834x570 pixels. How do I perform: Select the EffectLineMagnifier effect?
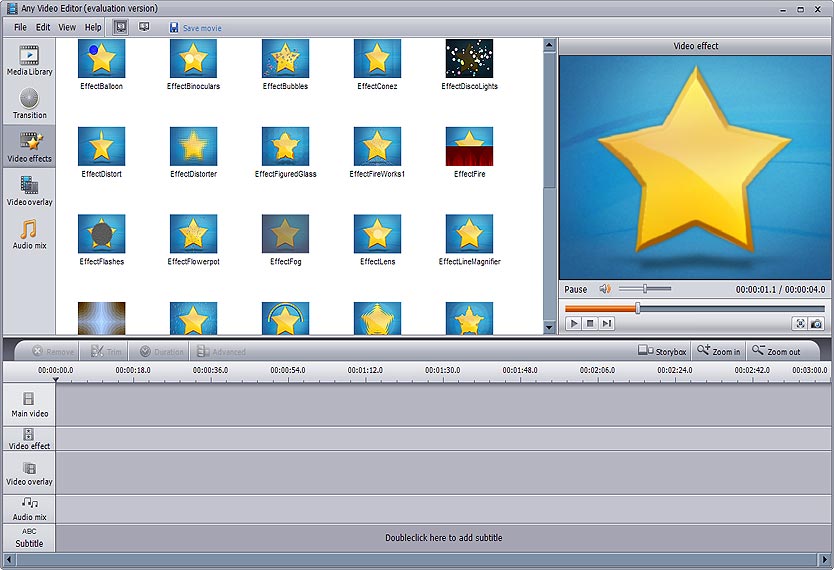pyautogui.click(x=470, y=234)
